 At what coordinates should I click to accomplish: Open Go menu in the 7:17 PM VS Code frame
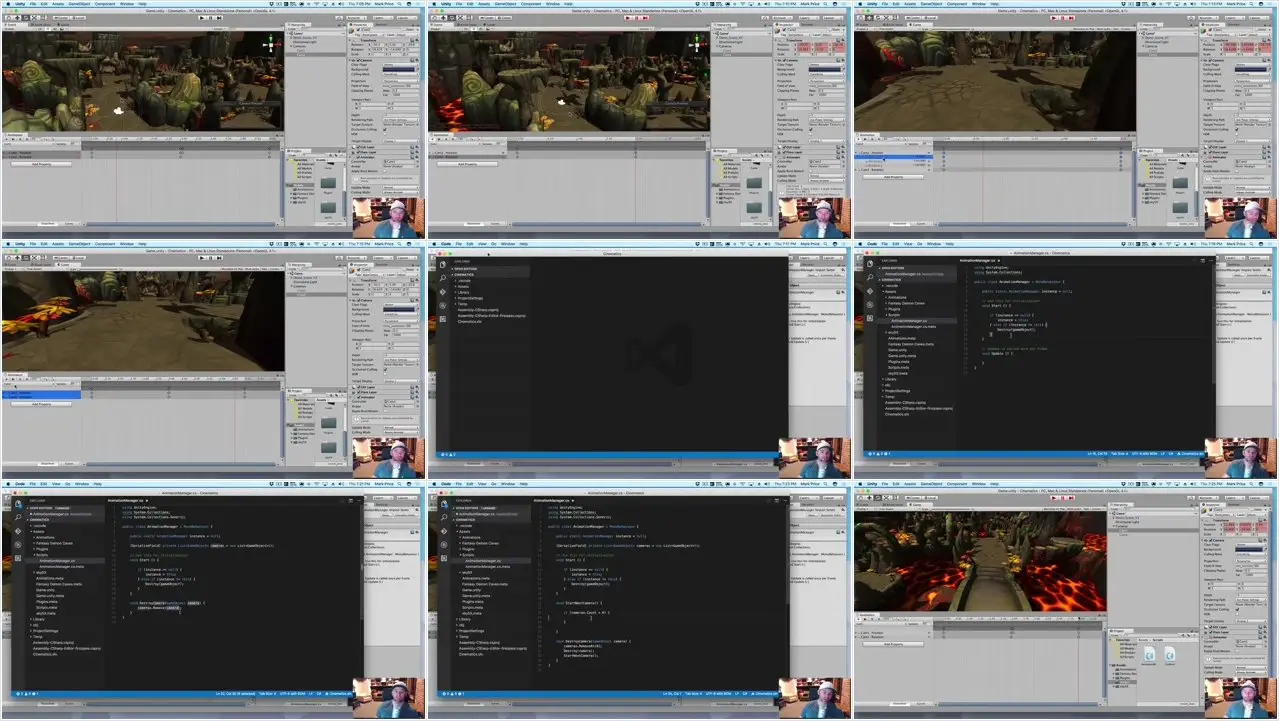point(493,244)
